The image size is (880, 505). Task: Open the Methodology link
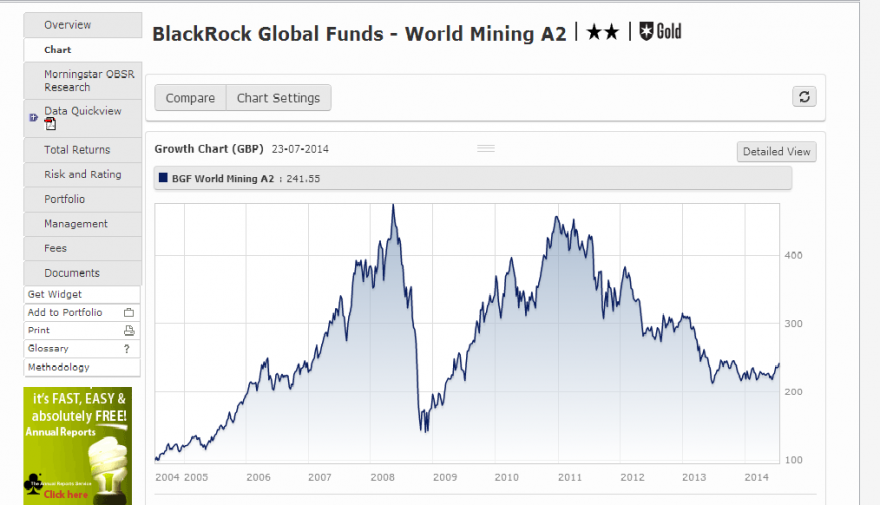tap(59, 367)
